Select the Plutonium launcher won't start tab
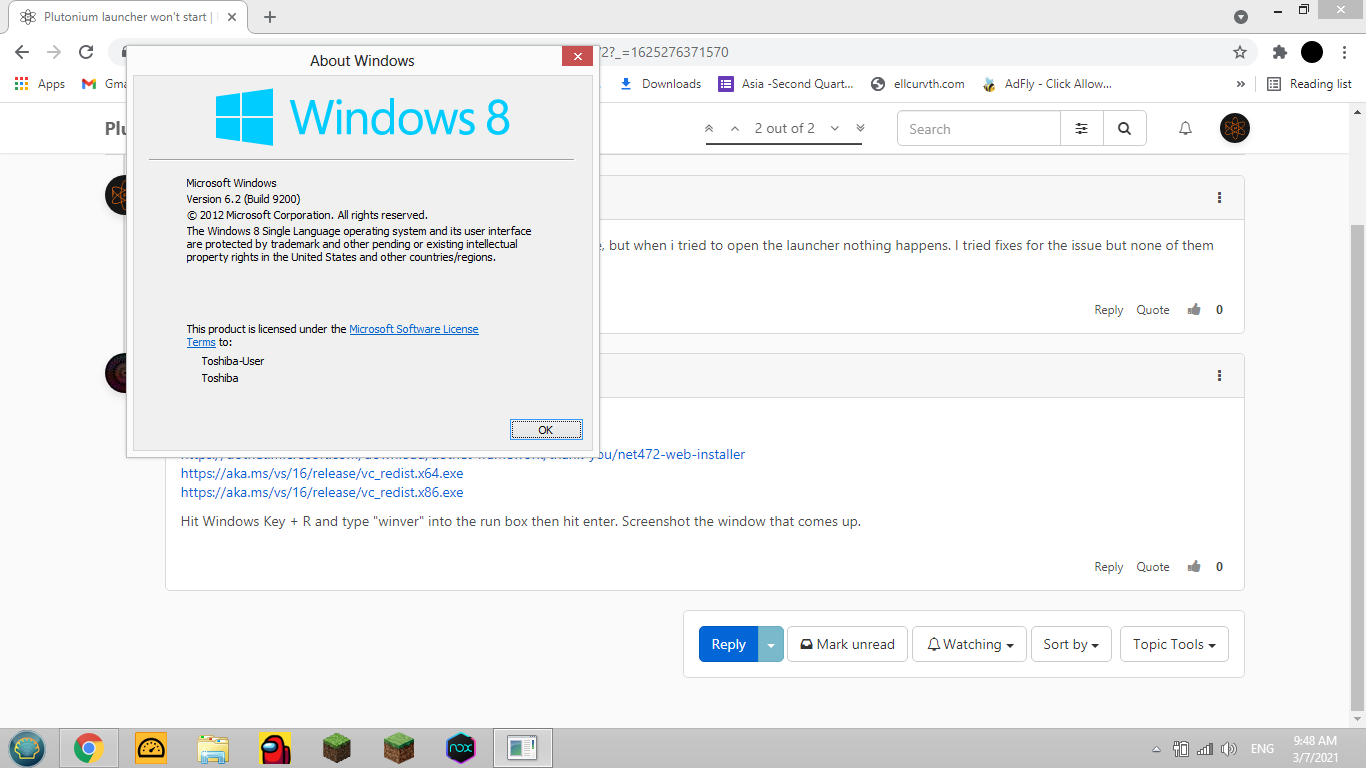1366x768 pixels. coord(126,17)
